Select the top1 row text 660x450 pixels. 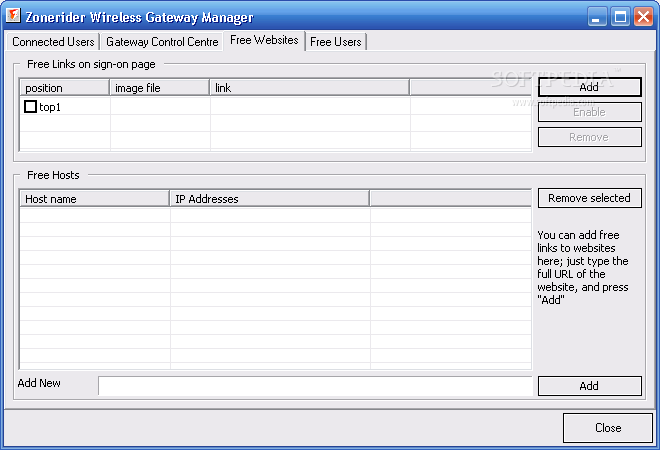coord(50,107)
